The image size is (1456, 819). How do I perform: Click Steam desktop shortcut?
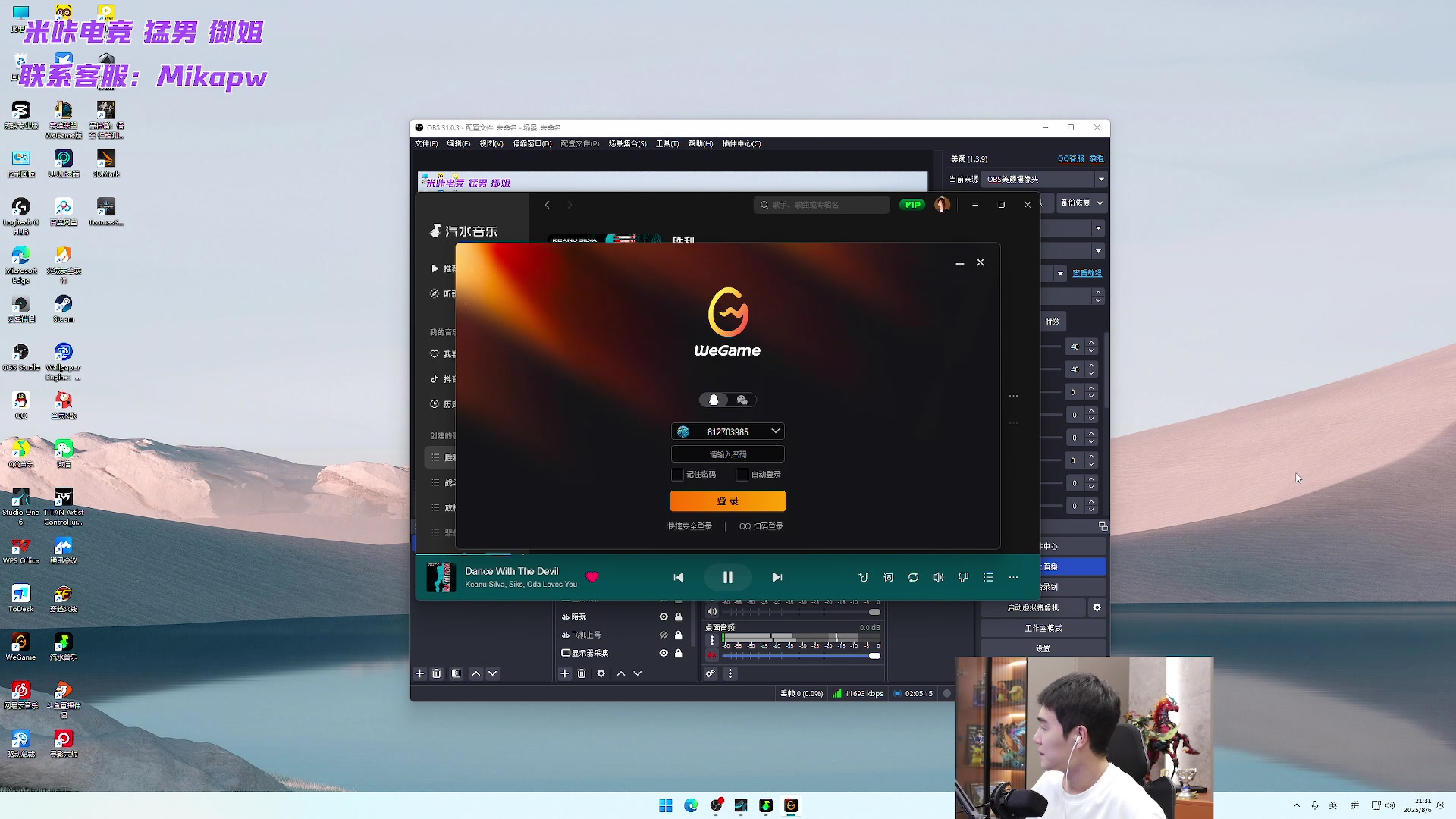coord(64,309)
